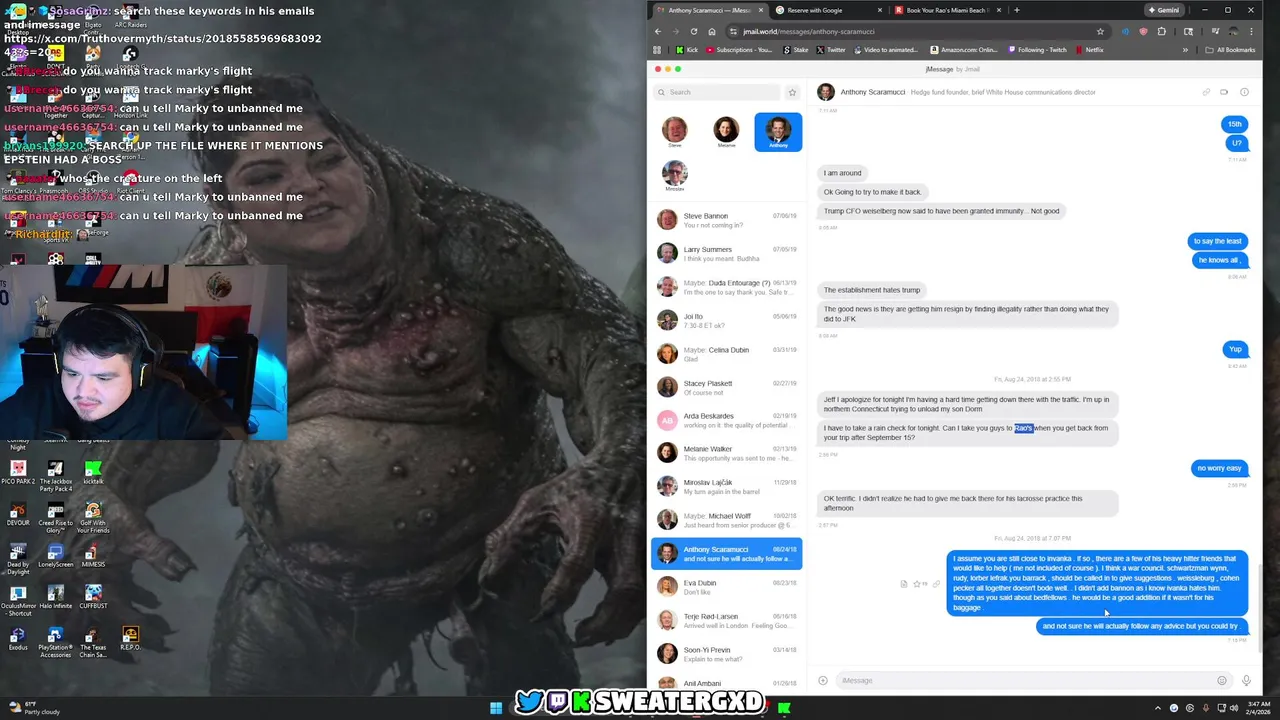This screenshot has width=1280, height=720.
Task: Open the Stacey Plaskett conversation
Action: point(727,387)
